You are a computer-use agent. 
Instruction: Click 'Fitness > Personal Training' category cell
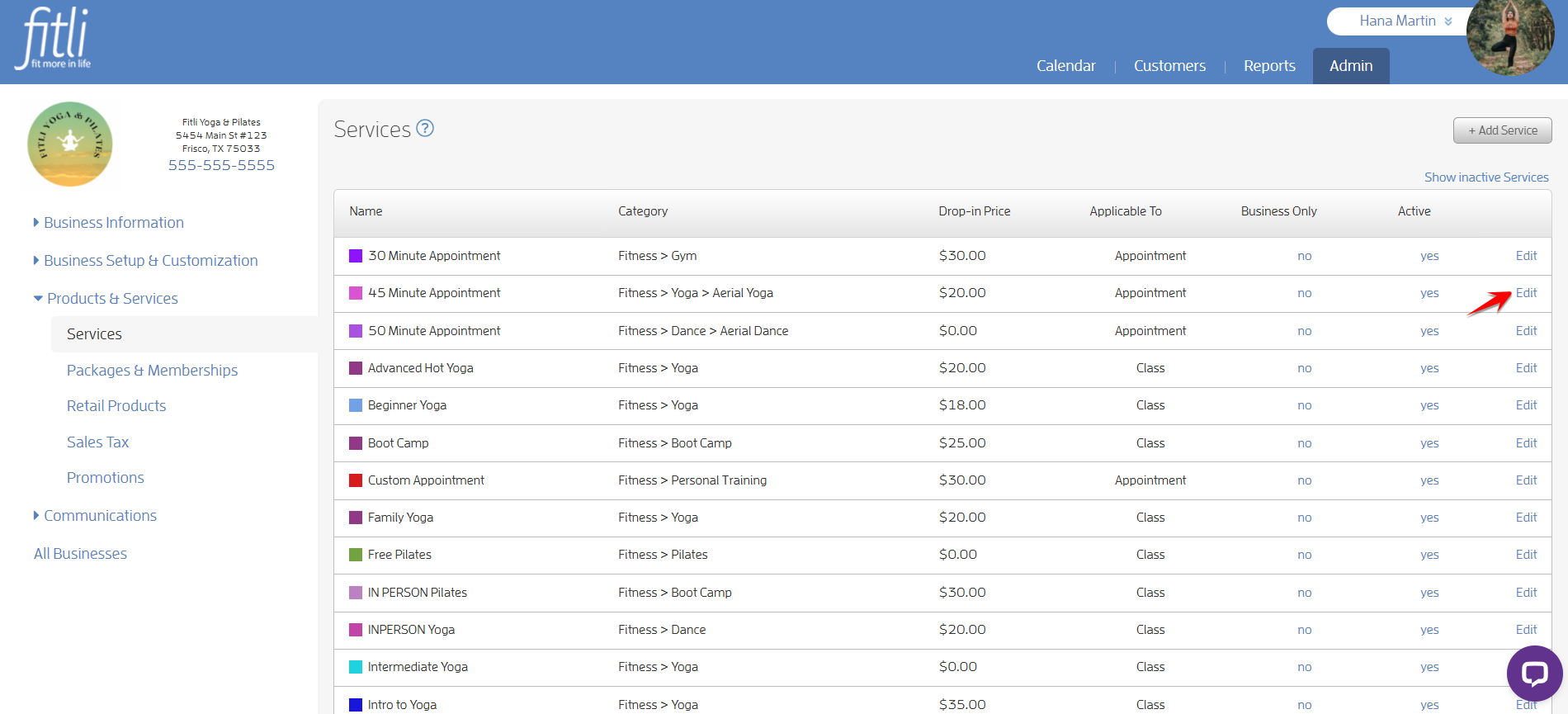click(x=692, y=480)
